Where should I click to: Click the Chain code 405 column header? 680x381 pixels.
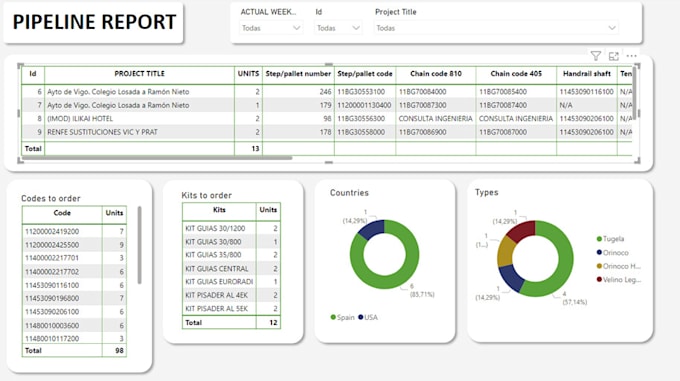(x=516, y=74)
